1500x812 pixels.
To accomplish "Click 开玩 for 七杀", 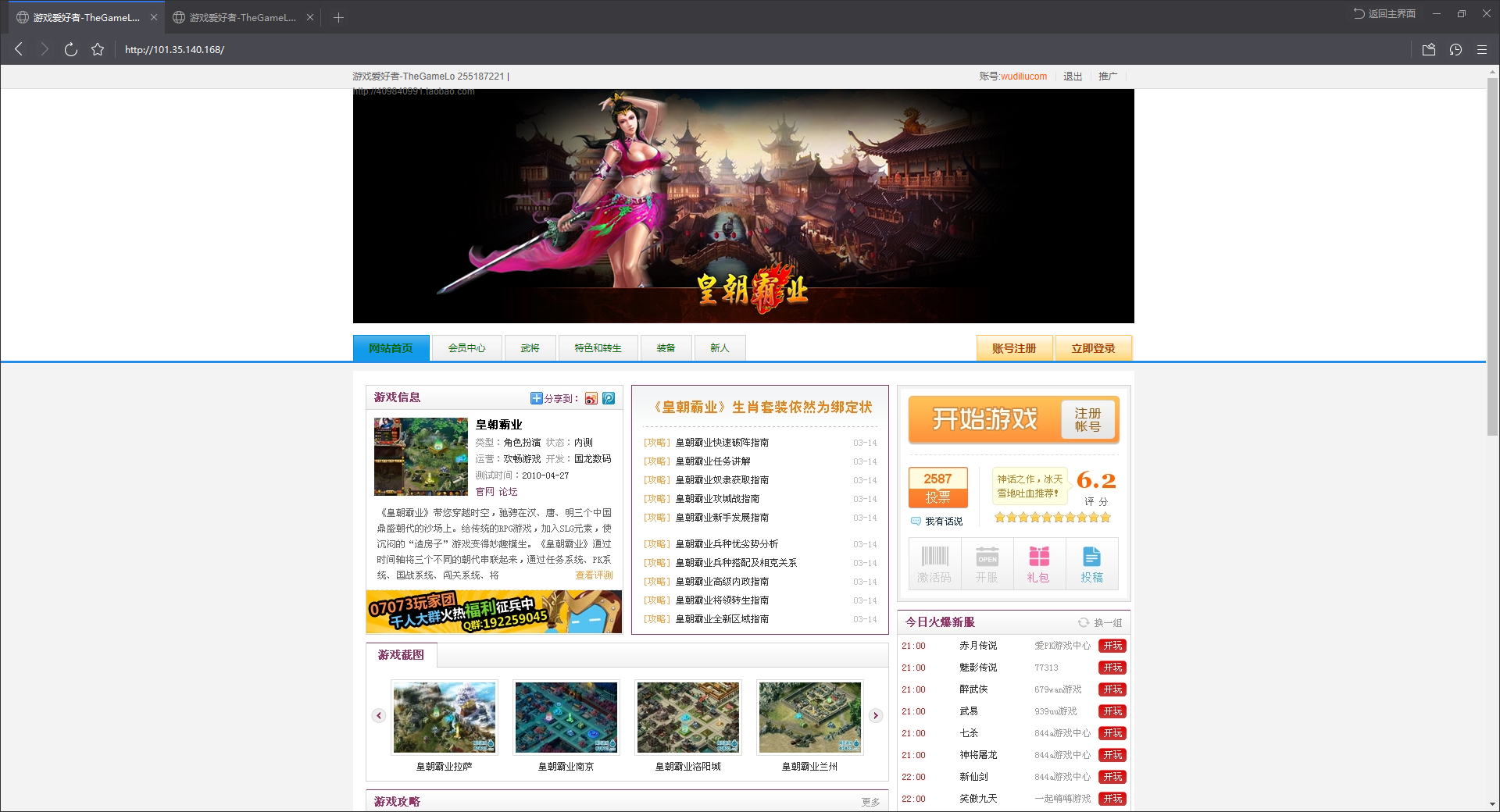I will coord(1112,733).
